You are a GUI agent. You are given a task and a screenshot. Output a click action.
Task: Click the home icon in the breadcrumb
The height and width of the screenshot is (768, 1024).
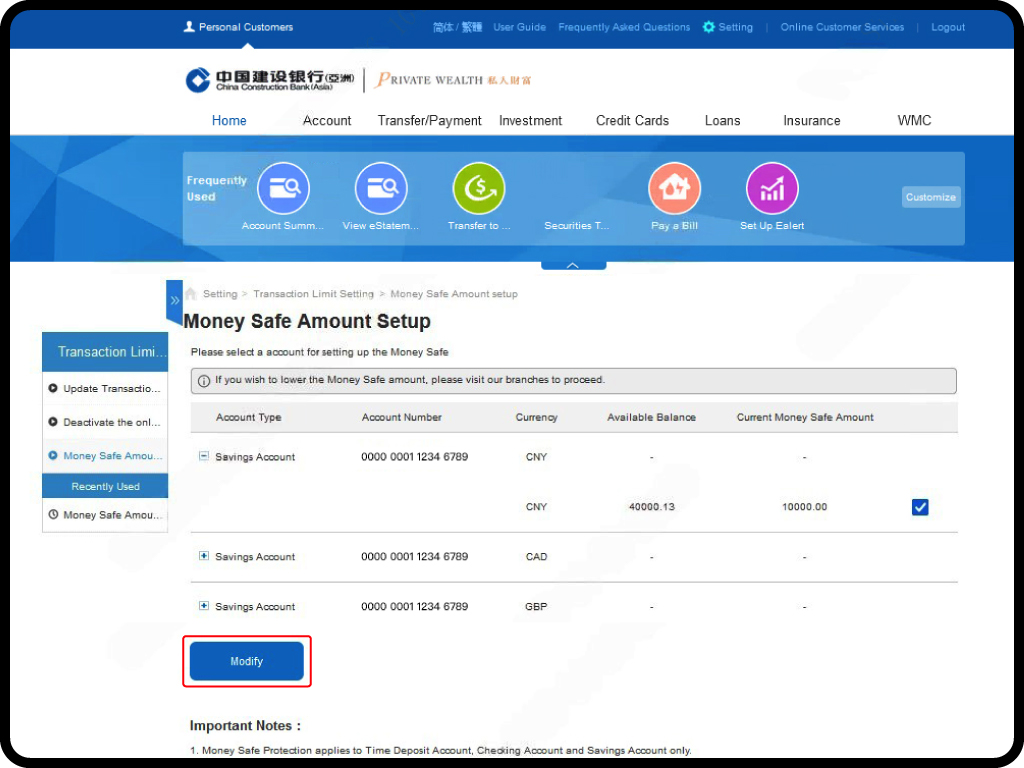(x=191, y=294)
